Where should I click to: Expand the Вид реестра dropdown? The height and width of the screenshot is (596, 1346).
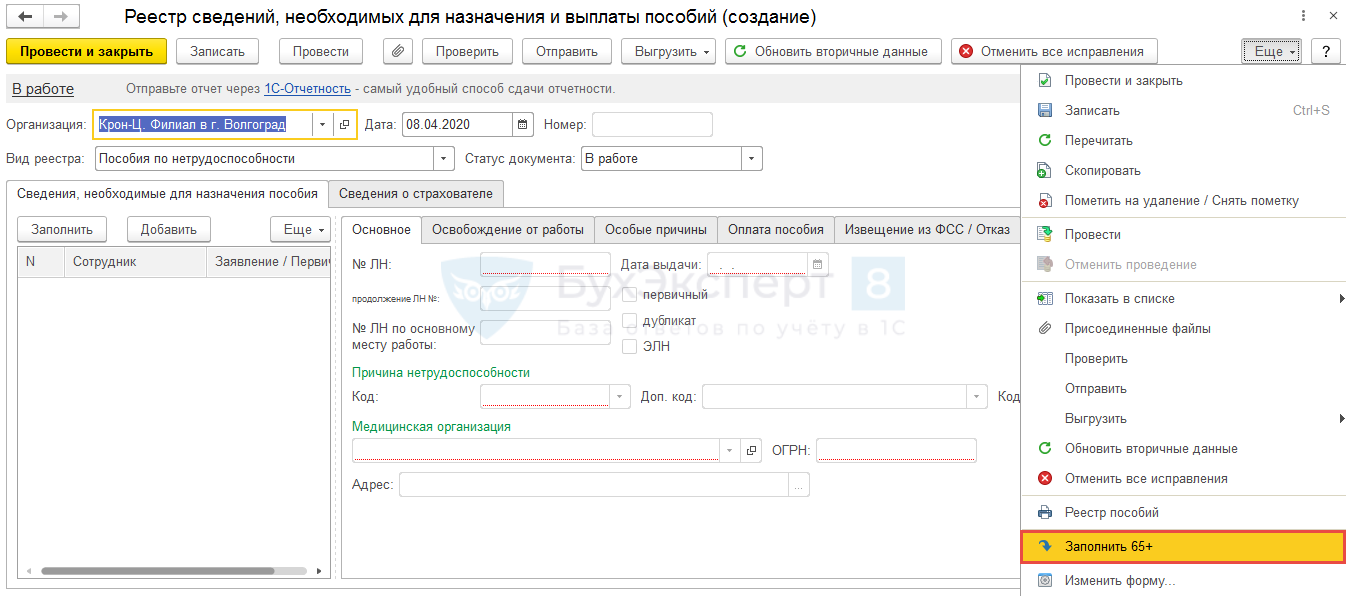click(x=444, y=158)
